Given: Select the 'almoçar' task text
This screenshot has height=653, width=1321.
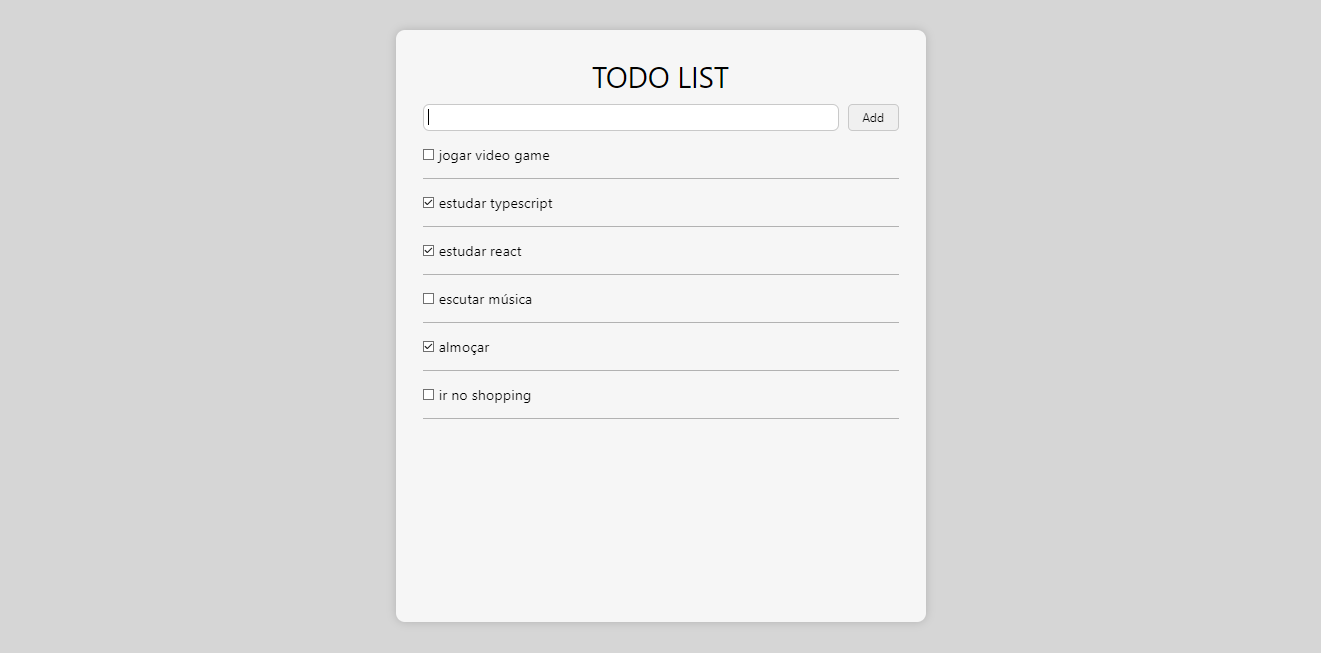Looking at the screenshot, I should point(463,347).
